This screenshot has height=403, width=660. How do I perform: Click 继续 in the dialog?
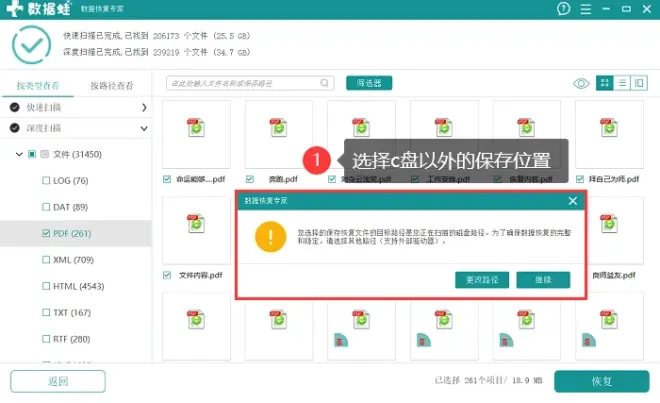pyautogui.click(x=543, y=280)
